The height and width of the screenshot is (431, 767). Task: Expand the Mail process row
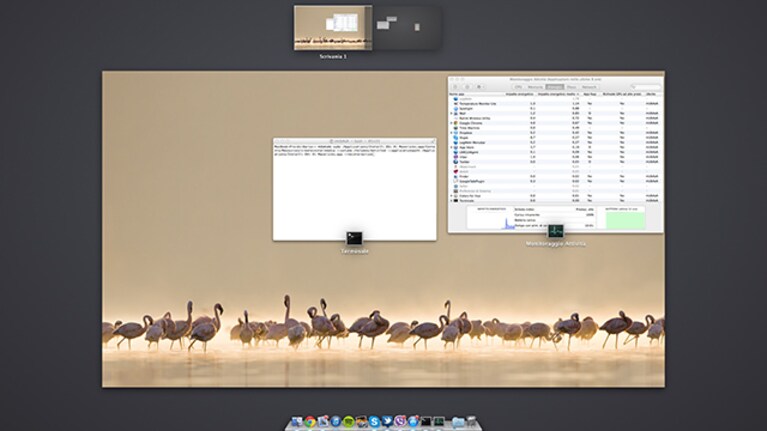(x=451, y=113)
